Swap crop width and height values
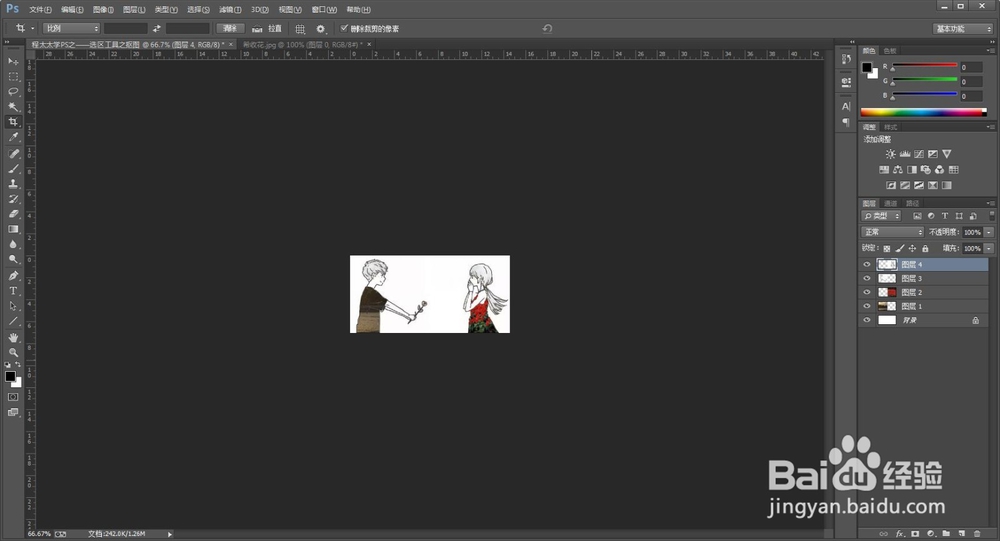The height and width of the screenshot is (541, 1000). tap(156, 29)
